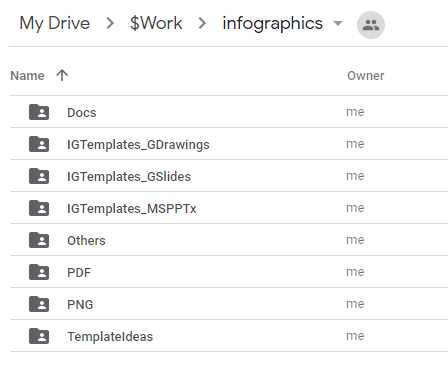Select the IGTemplates_MSPPTx folder icon
Screen dimensions: 448x367
[39, 208]
